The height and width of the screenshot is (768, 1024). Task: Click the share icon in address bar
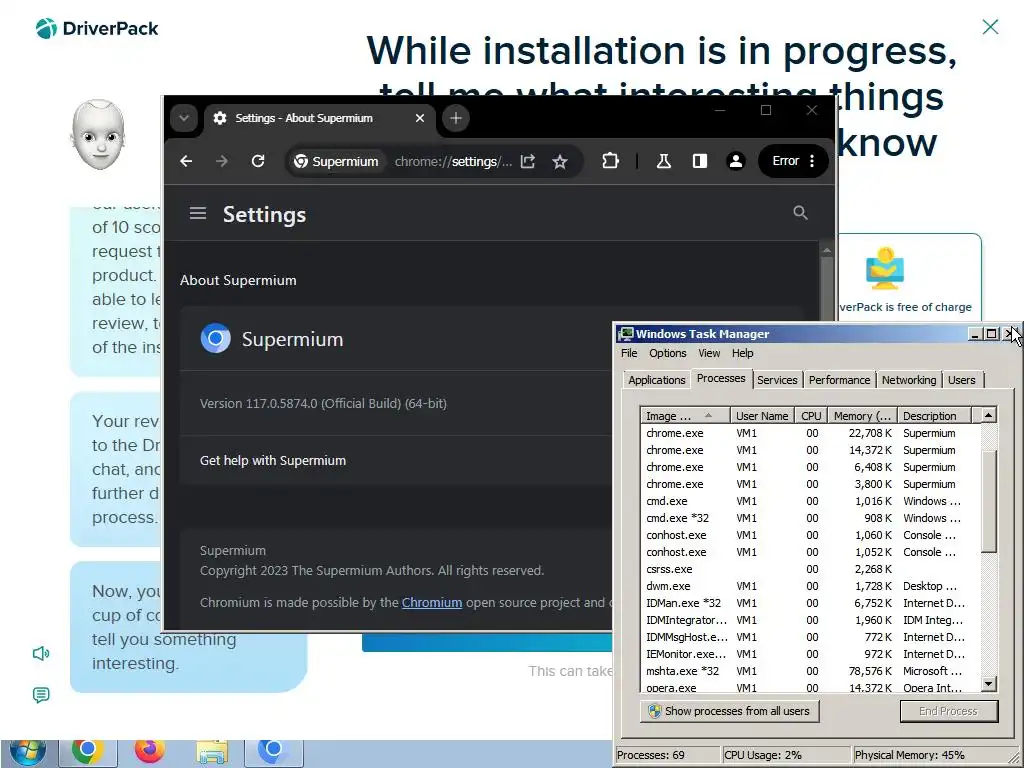click(528, 161)
